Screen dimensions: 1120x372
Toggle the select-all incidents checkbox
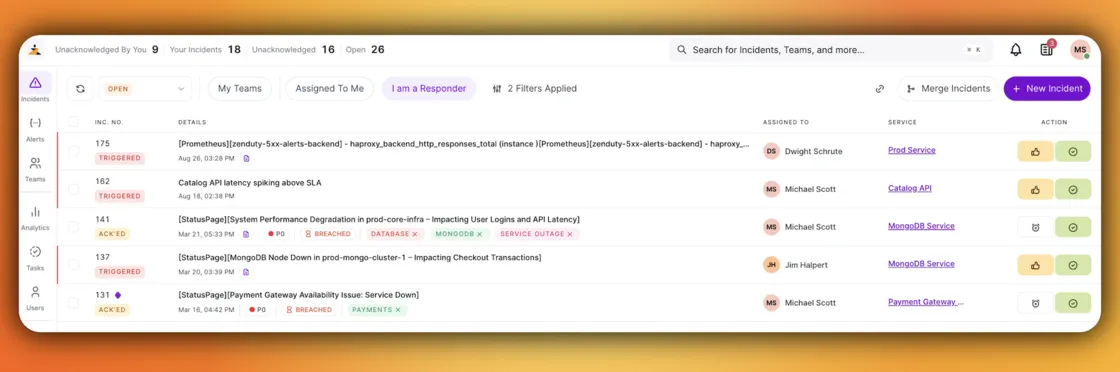click(x=74, y=121)
